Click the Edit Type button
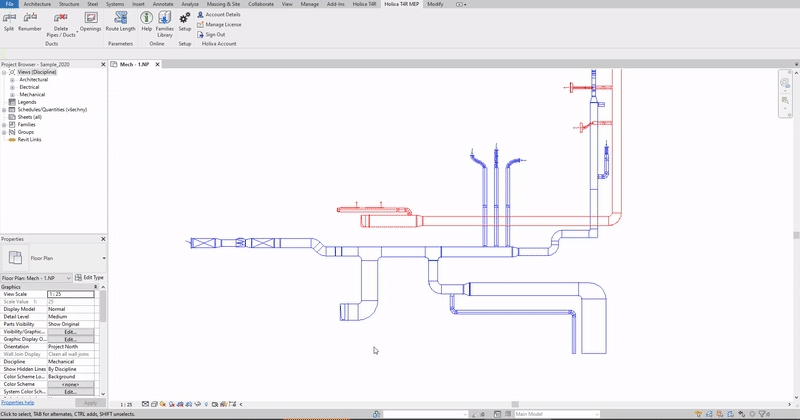 (x=90, y=277)
